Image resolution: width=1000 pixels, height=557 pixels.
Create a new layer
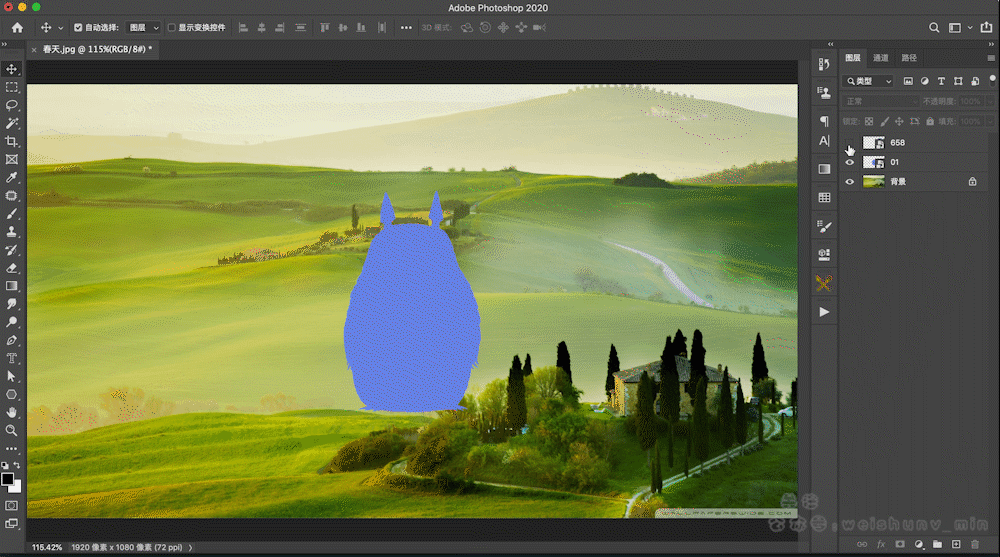coord(956,544)
